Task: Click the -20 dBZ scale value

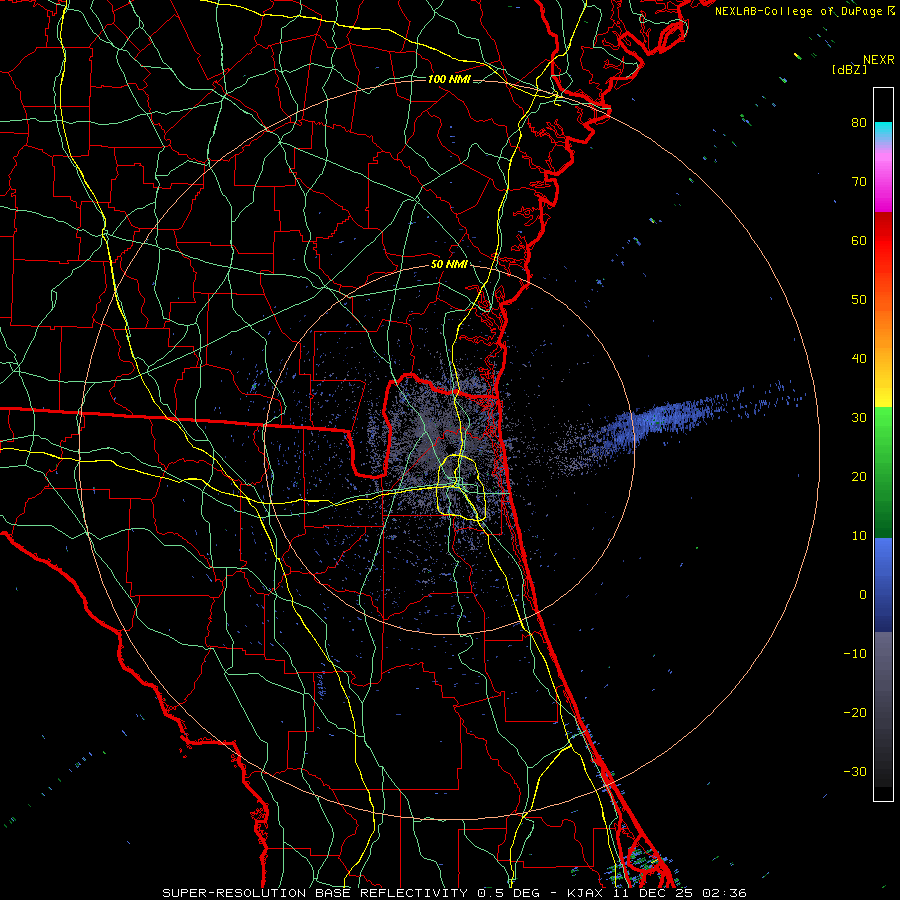Action: [x=855, y=713]
